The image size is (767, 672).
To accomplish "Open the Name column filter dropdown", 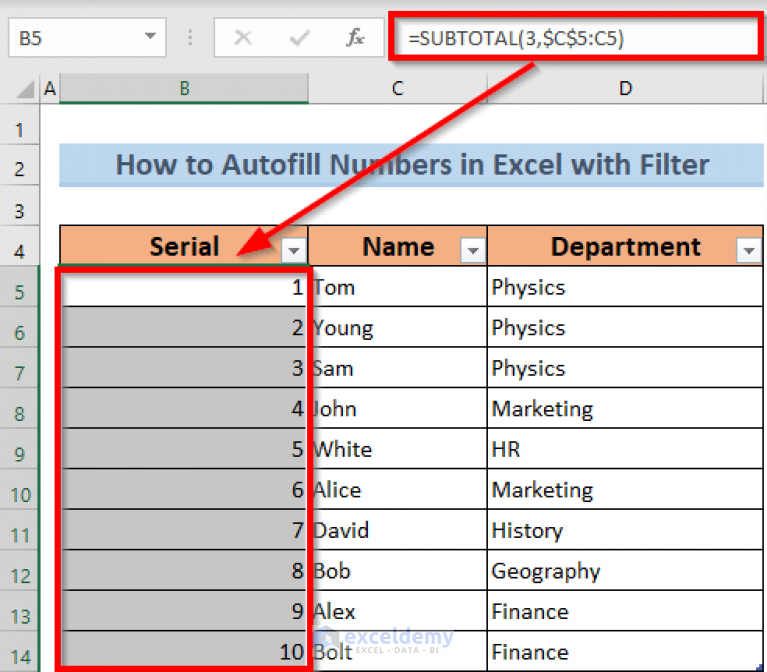I will click(473, 250).
